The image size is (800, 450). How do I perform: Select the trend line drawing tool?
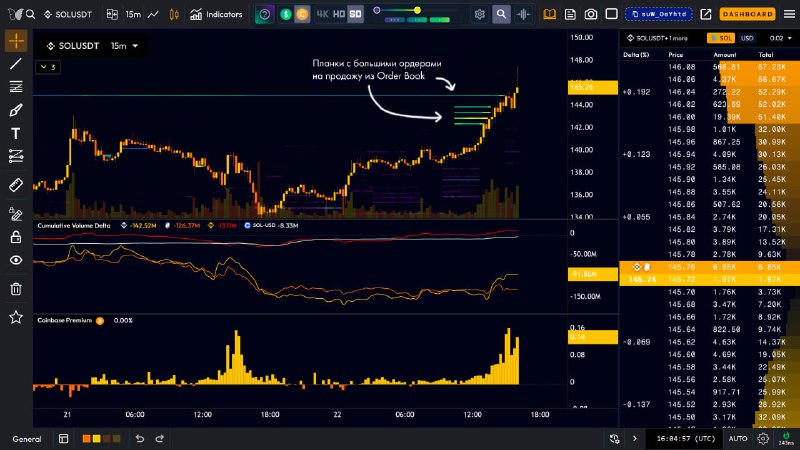point(16,64)
